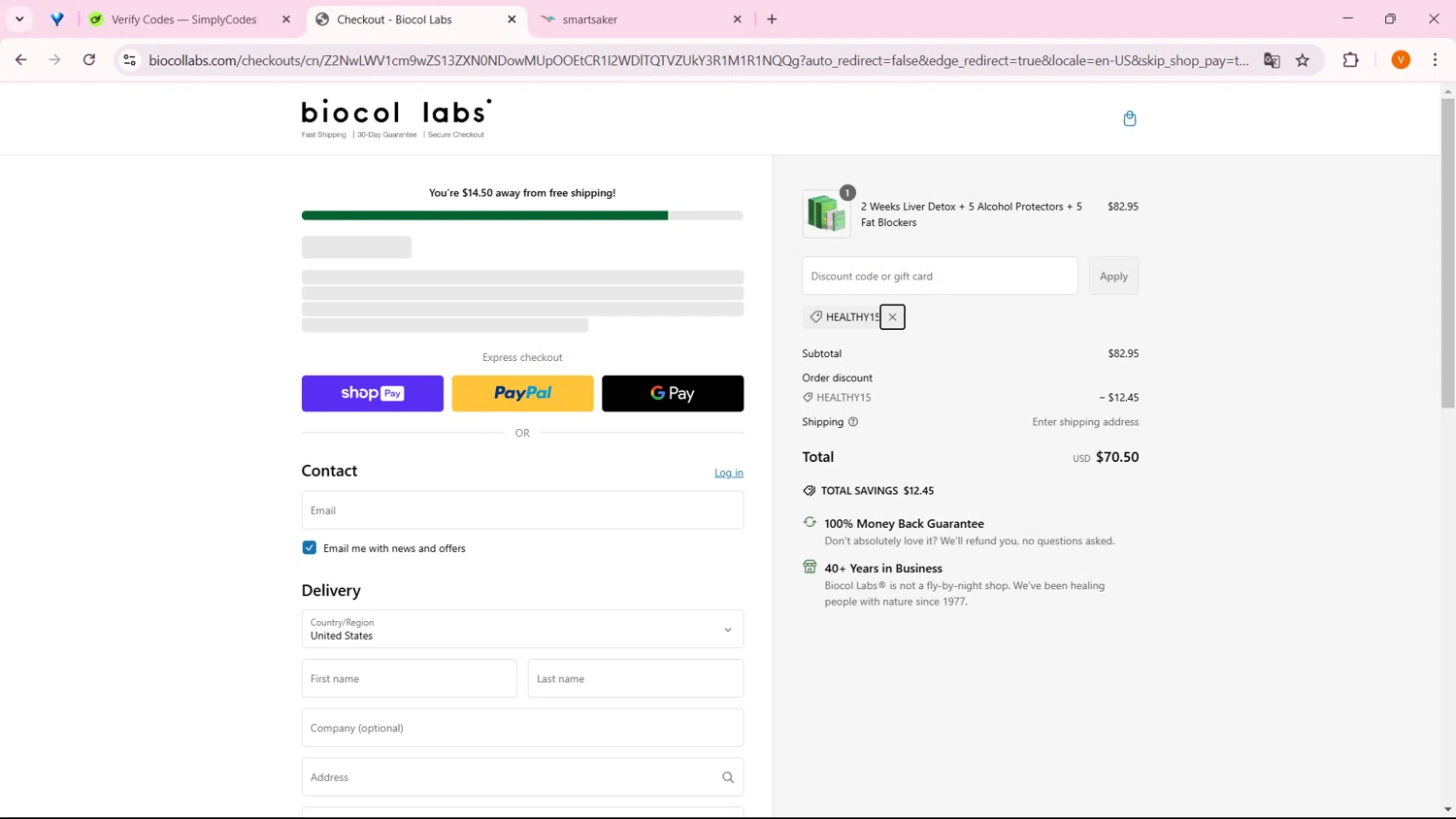The image size is (1456, 819).
Task: Click the product name 2 Weeks Liver Detox
Action: (971, 214)
